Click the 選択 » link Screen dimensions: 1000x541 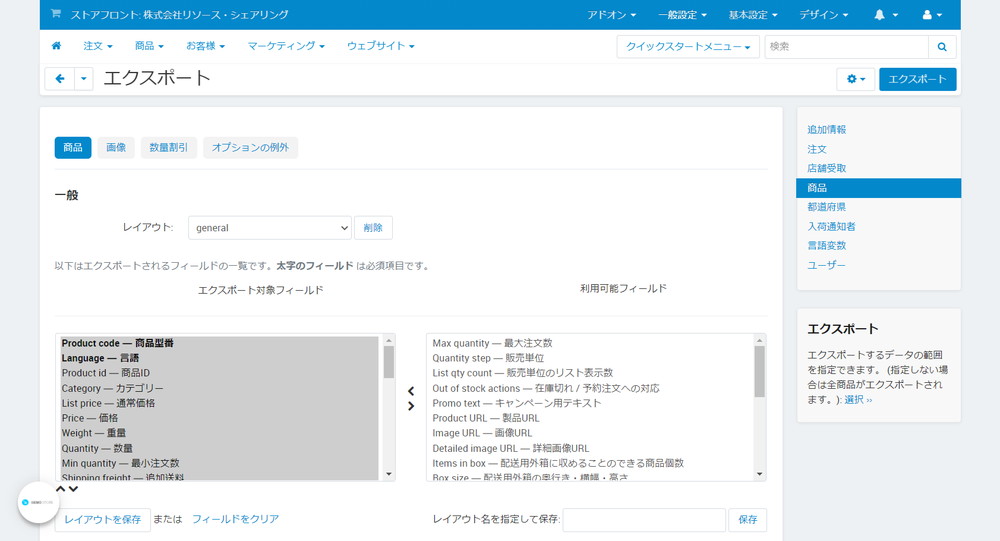tap(858, 399)
